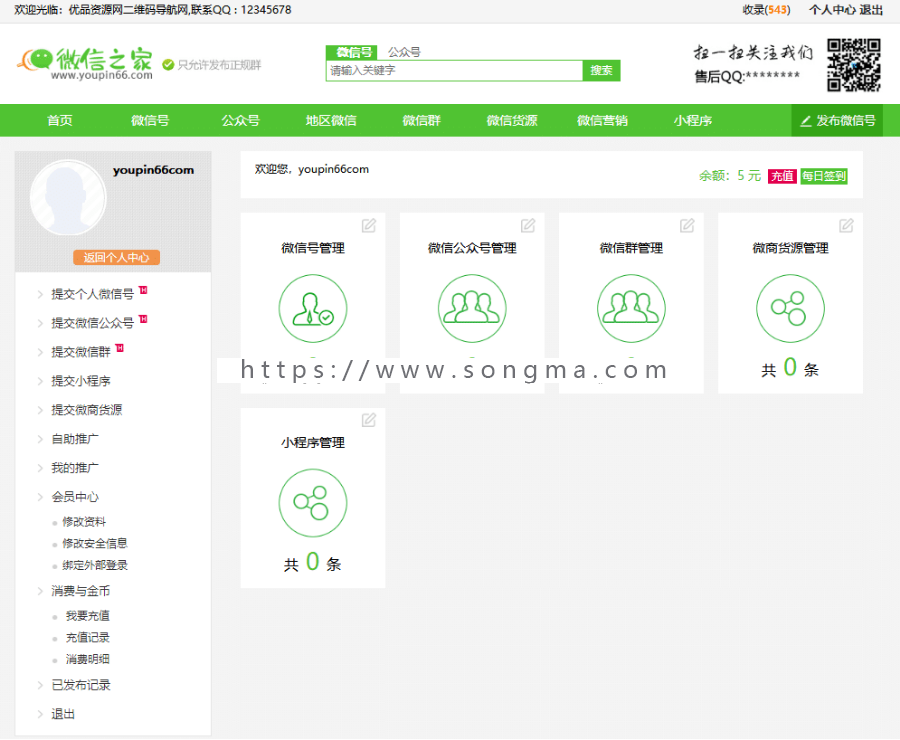Open 小程序 navigation menu item
The width and height of the screenshot is (900, 740).
click(693, 121)
